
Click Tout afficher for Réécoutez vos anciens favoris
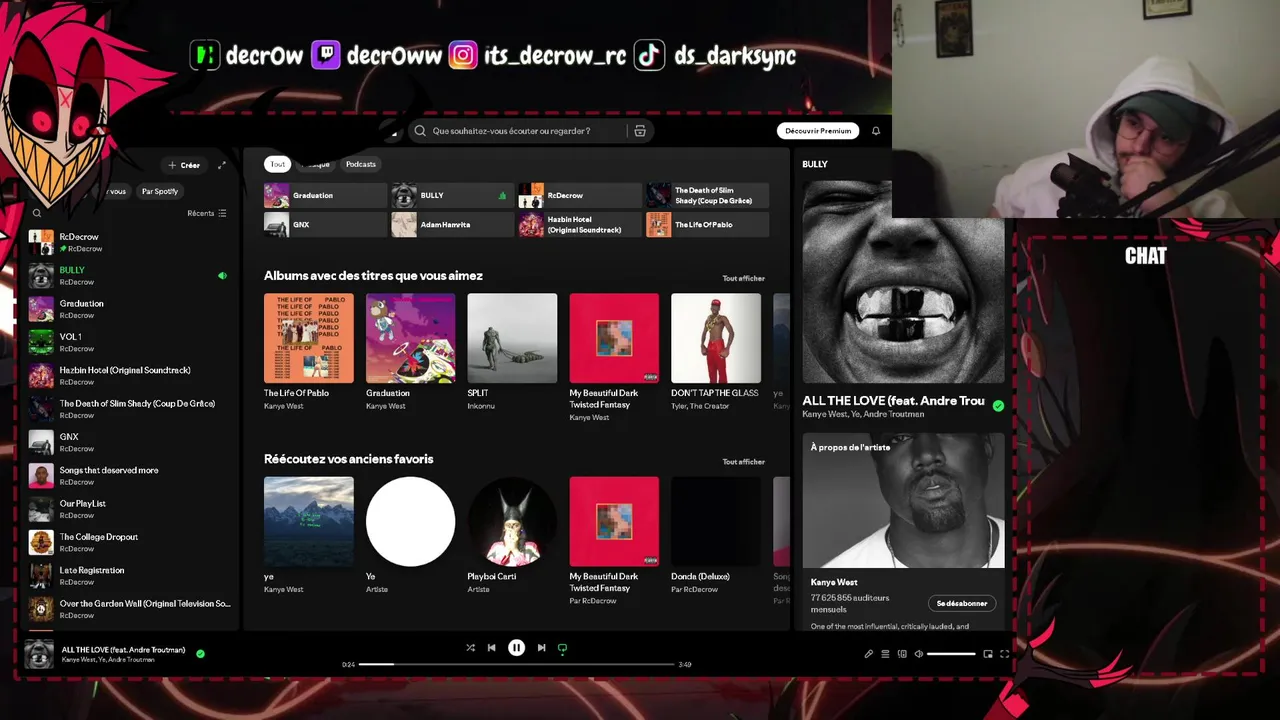click(743, 462)
